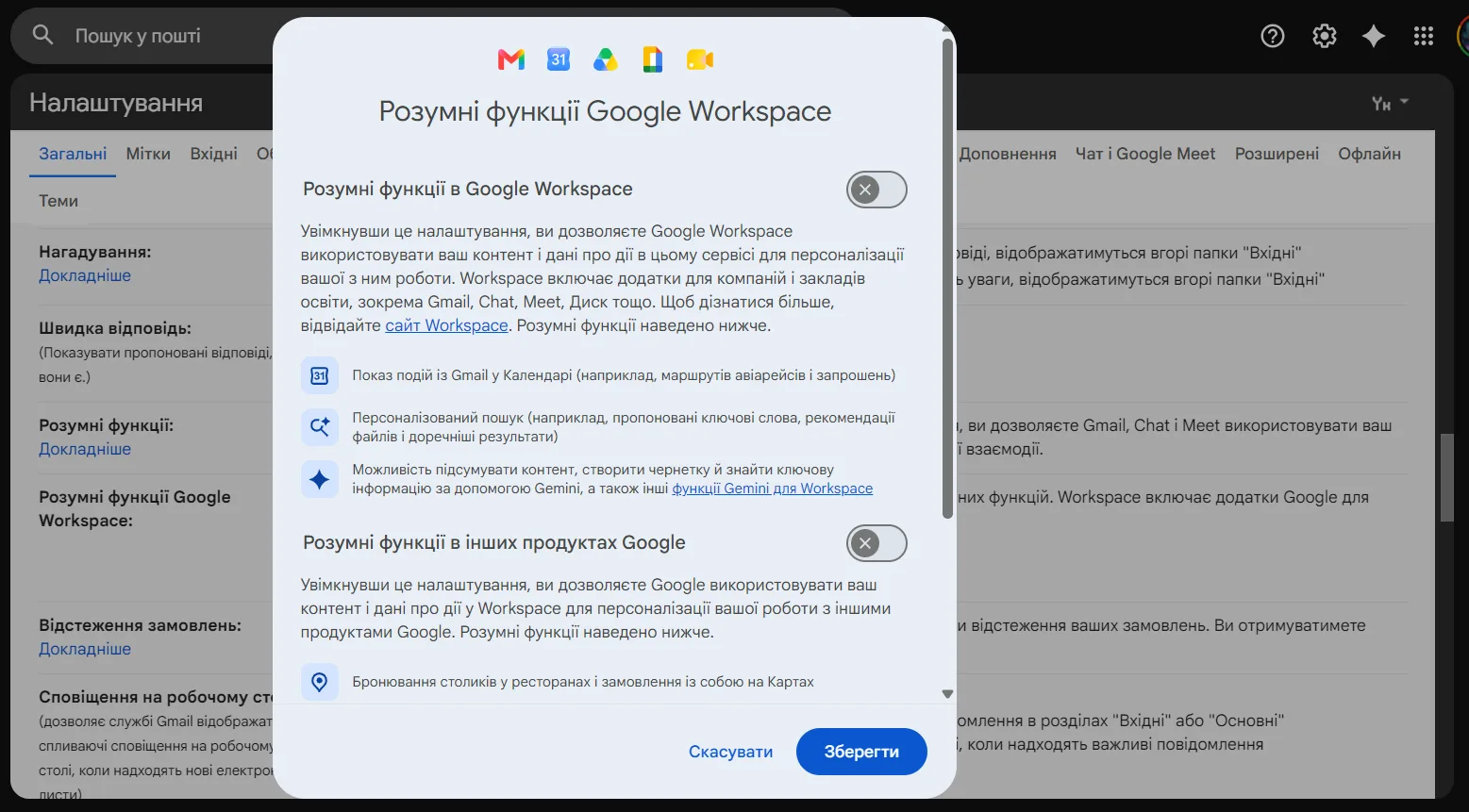Viewport: 1469px width, 812px height.
Task: Click the search magnifier icon in the mail search bar
Action: tap(42, 35)
